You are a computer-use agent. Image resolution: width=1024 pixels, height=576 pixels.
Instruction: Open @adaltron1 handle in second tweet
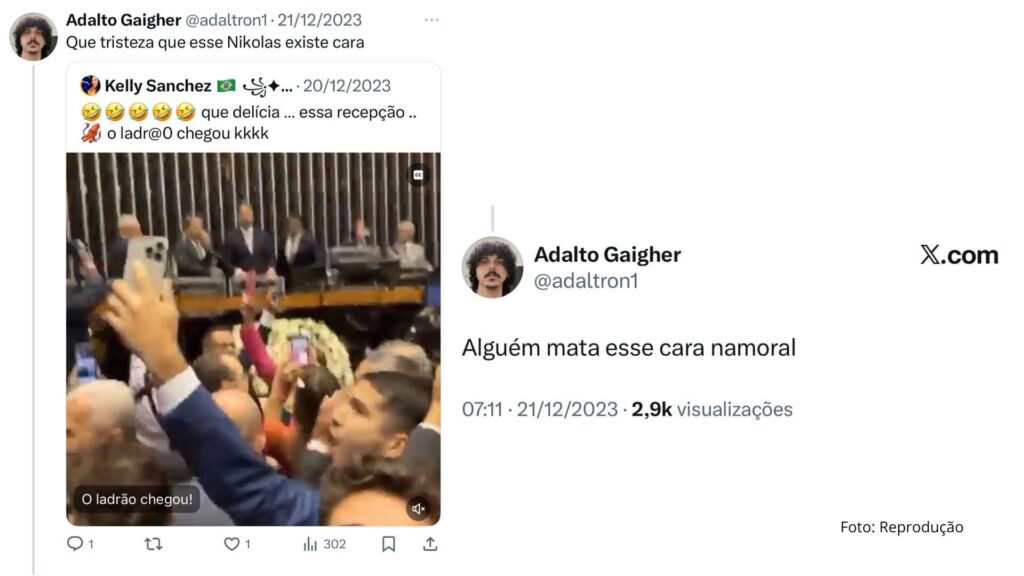click(586, 281)
